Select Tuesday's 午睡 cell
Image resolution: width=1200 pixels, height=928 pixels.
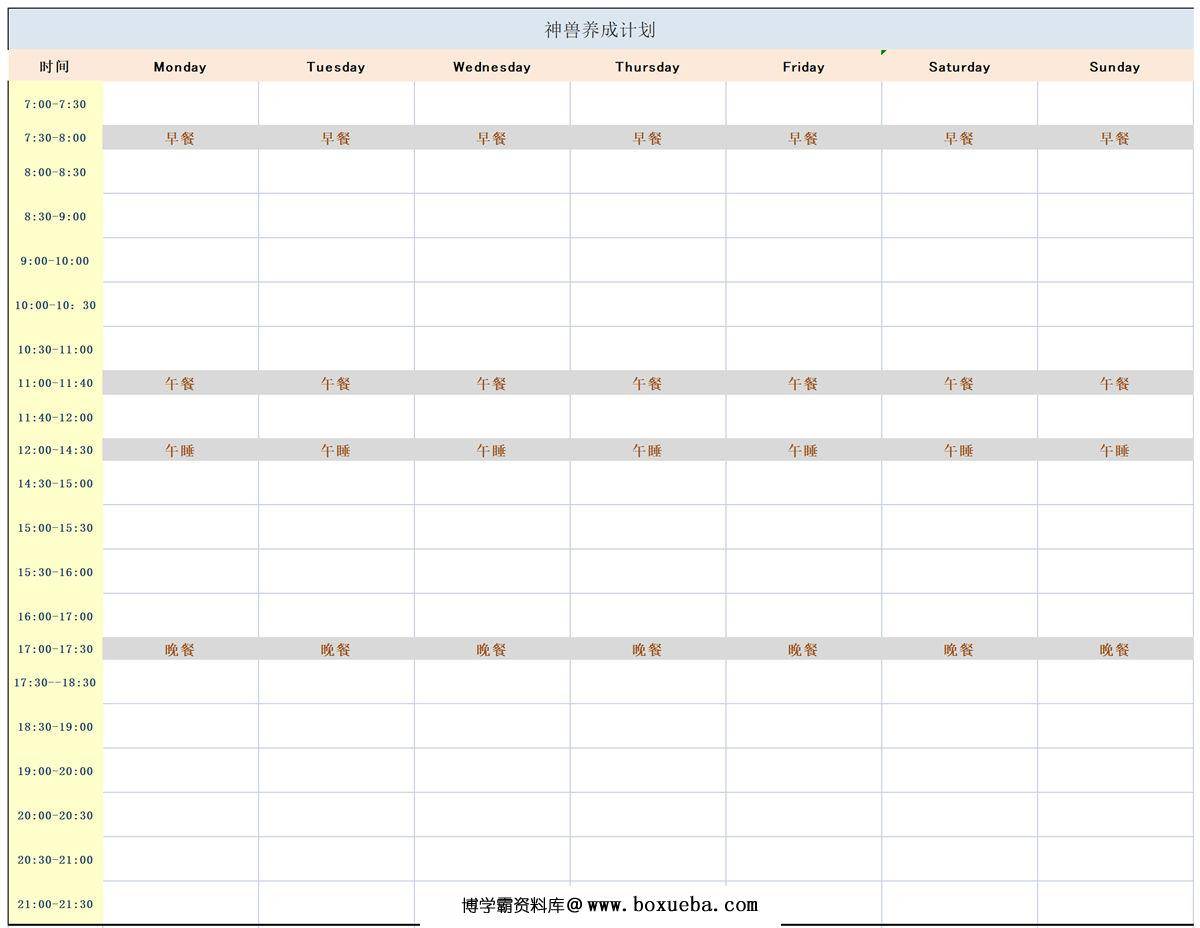[336, 450]
